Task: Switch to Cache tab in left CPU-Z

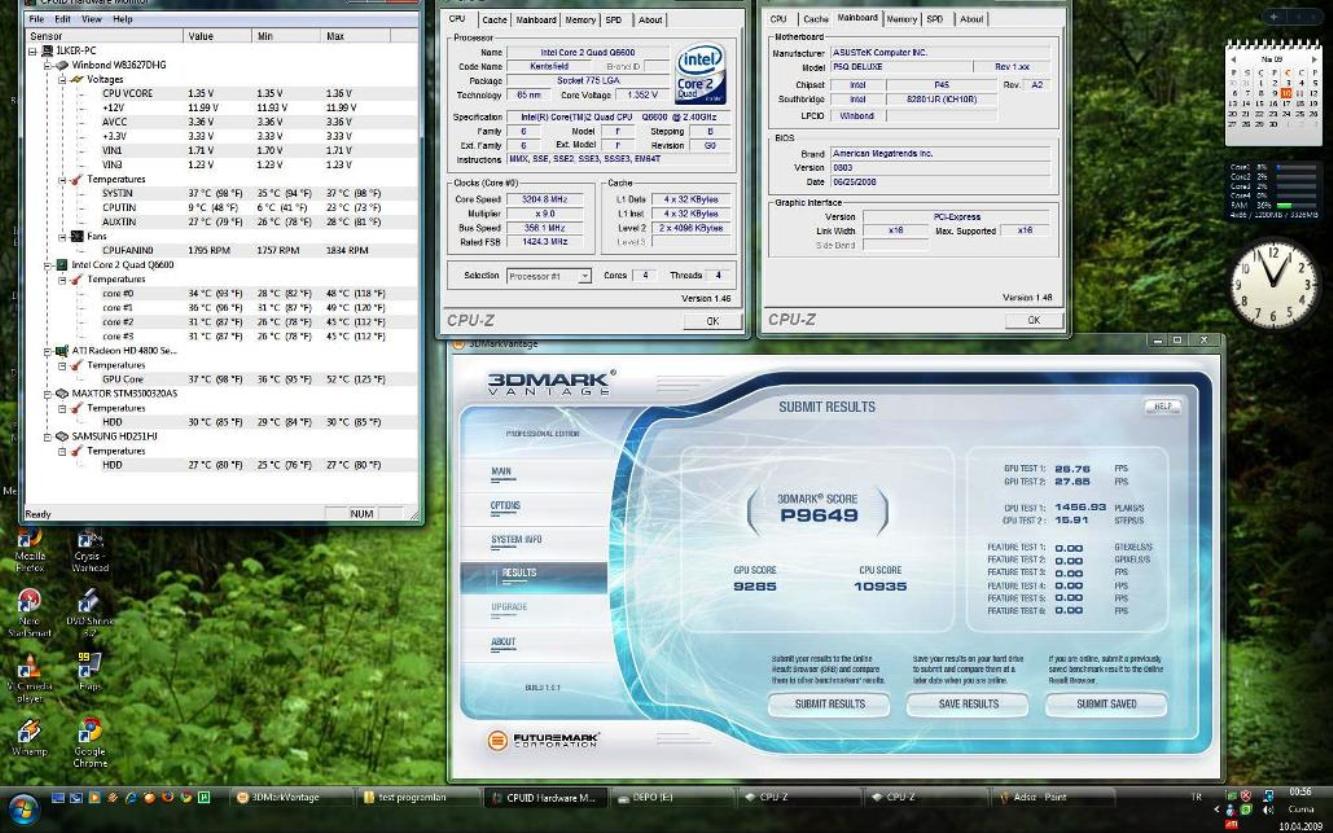Action: pos(494,20)
